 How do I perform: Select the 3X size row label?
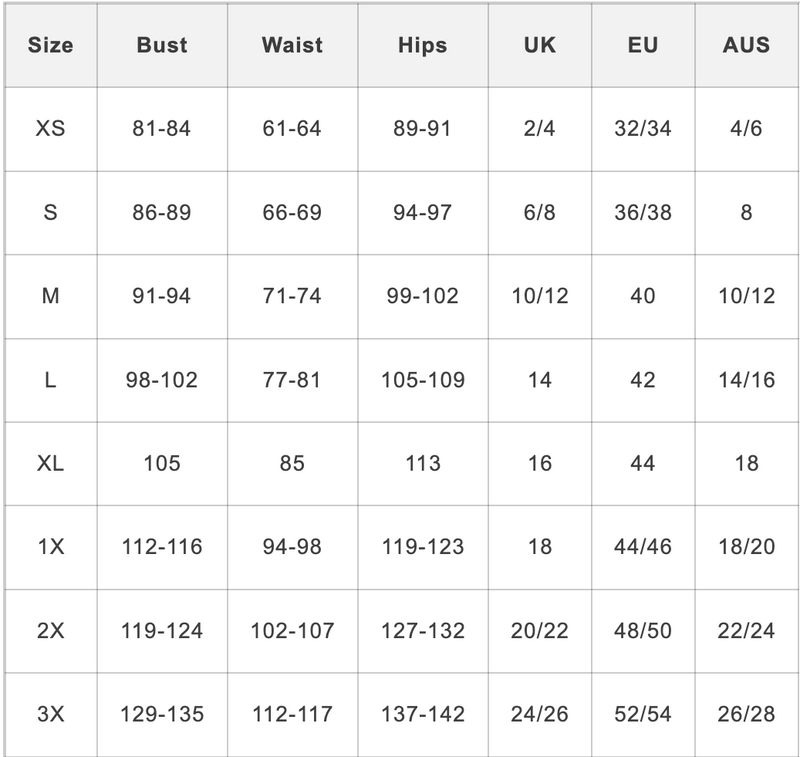(50, 714)
